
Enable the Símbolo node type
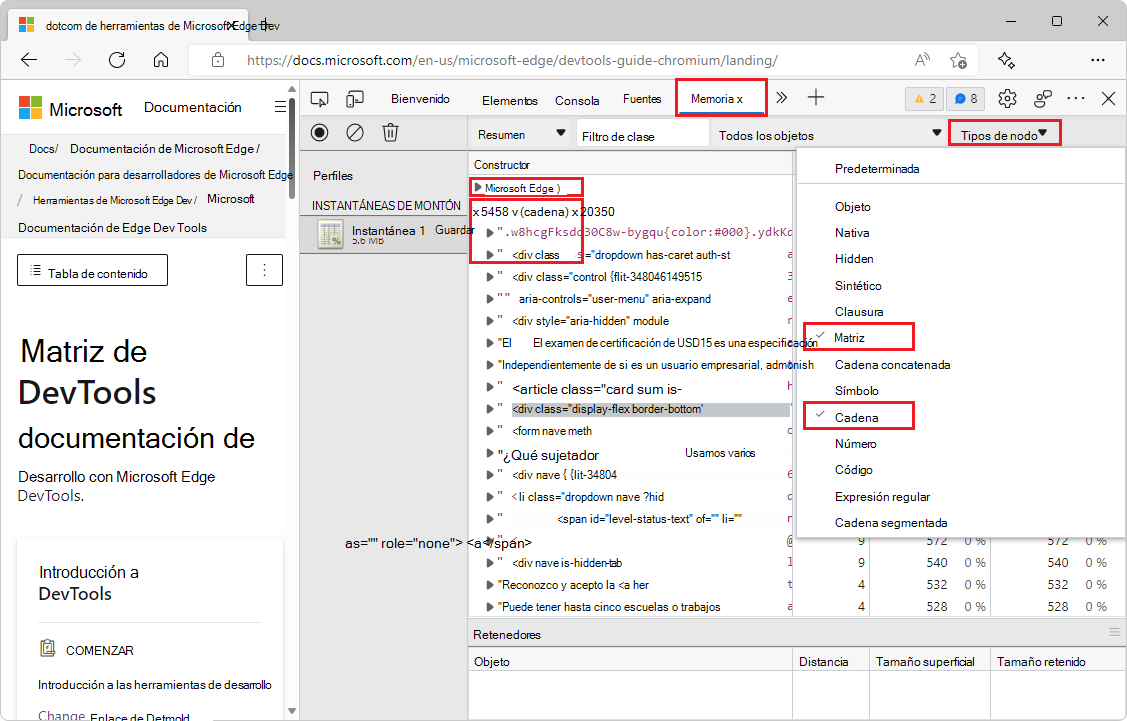(x=856, y=391)
